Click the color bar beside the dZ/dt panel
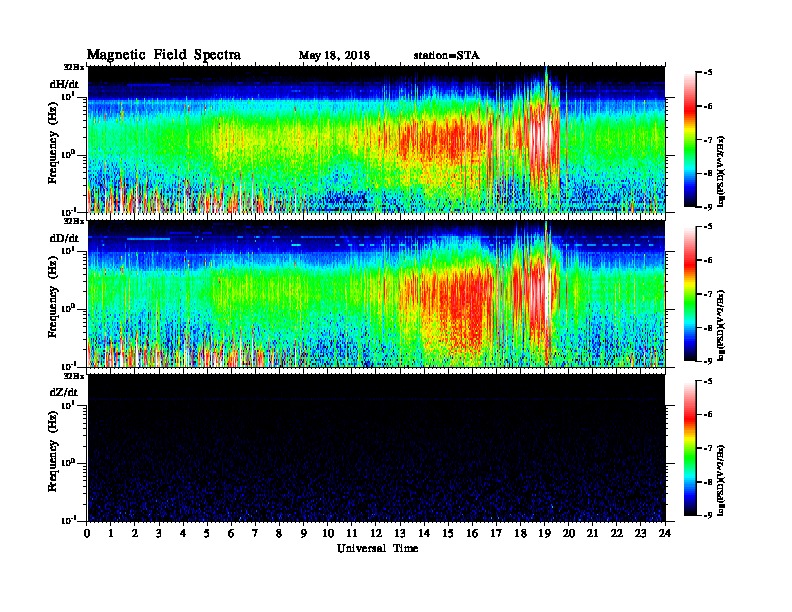Image resolution: width=792 pixels, height=612 pixels. tap(689, 448)
